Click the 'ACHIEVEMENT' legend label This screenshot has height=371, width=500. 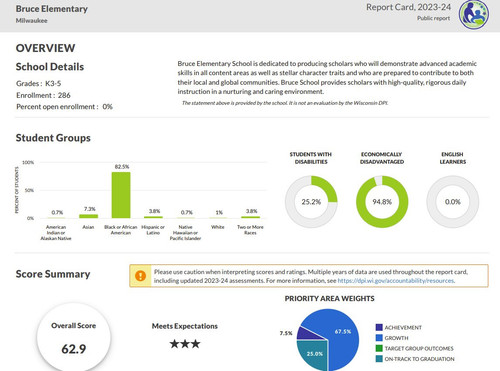pyautogui.click(x=403, y=328)
